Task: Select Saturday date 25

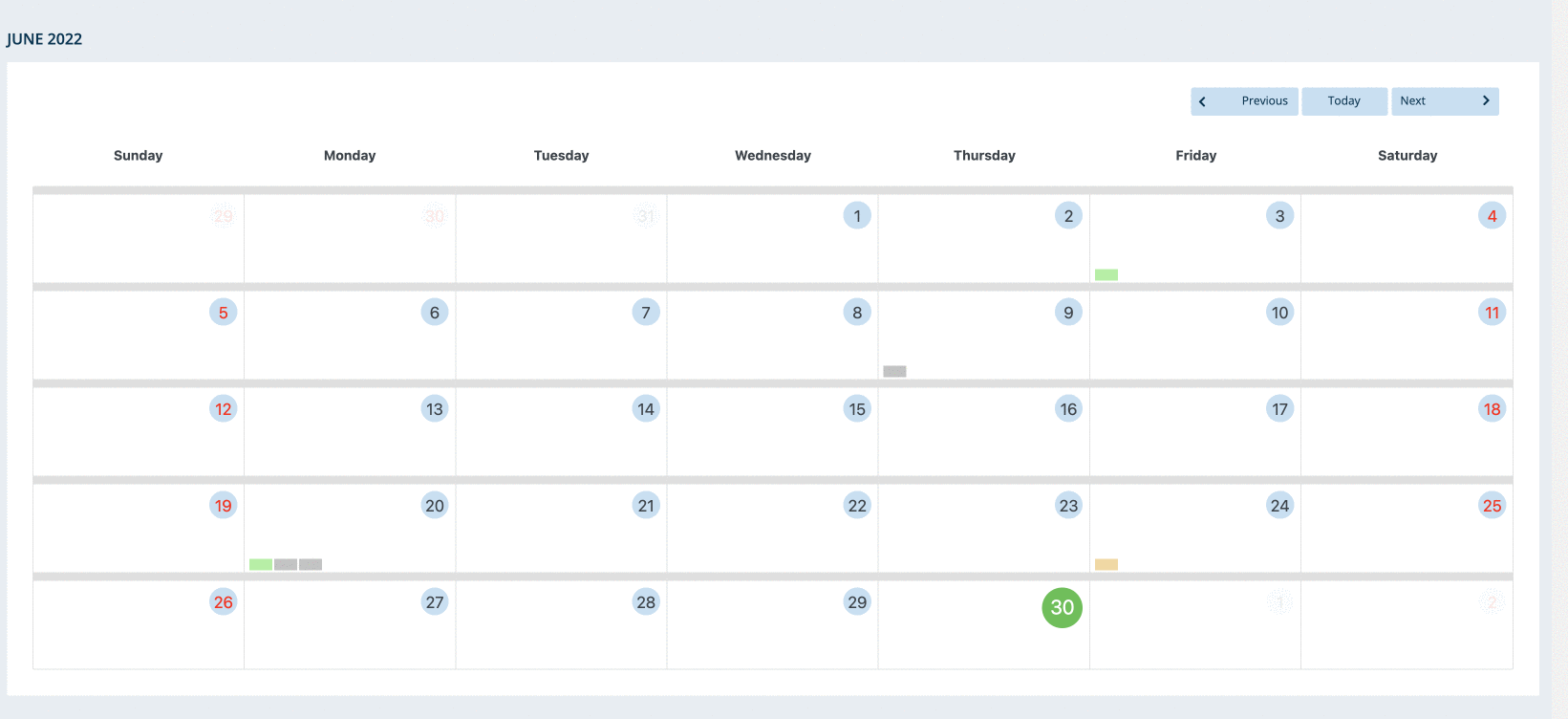Action: click(x=1492, y=505)
